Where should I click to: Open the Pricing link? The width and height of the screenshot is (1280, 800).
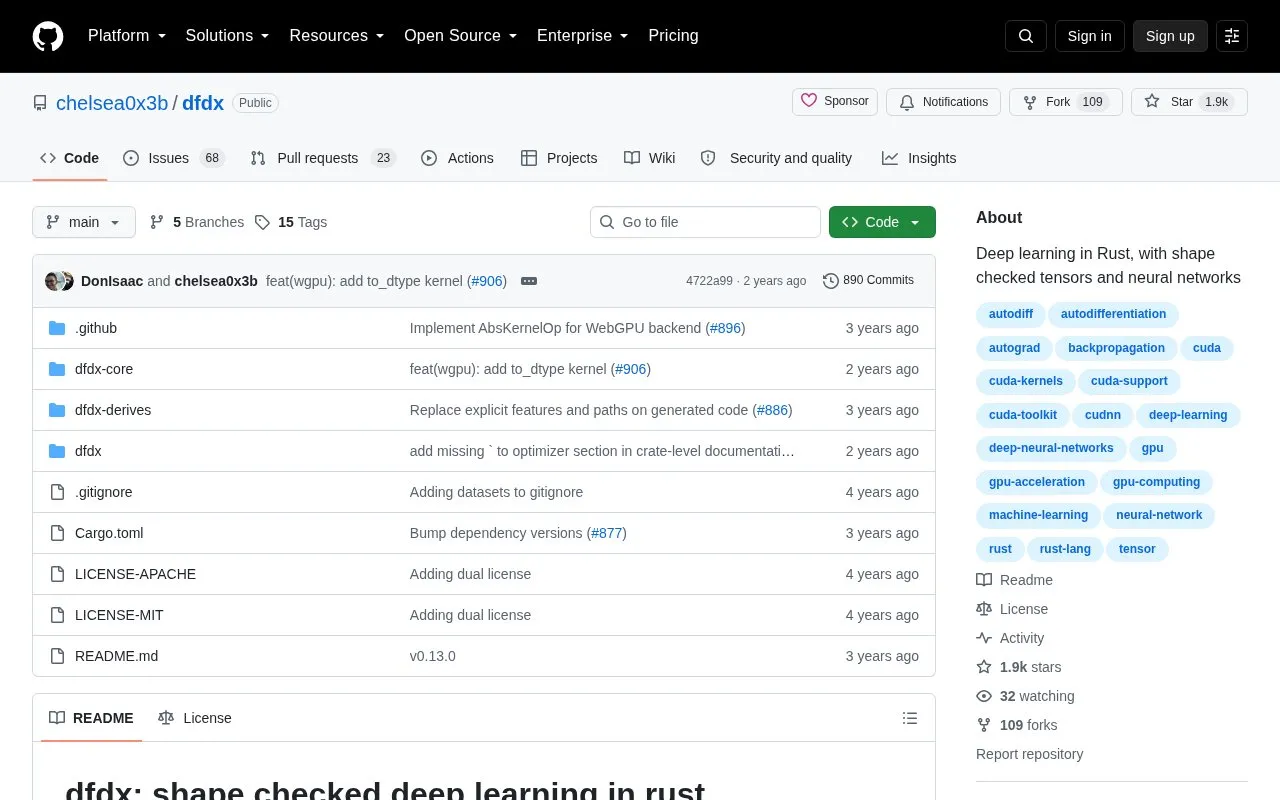point(673,36)
